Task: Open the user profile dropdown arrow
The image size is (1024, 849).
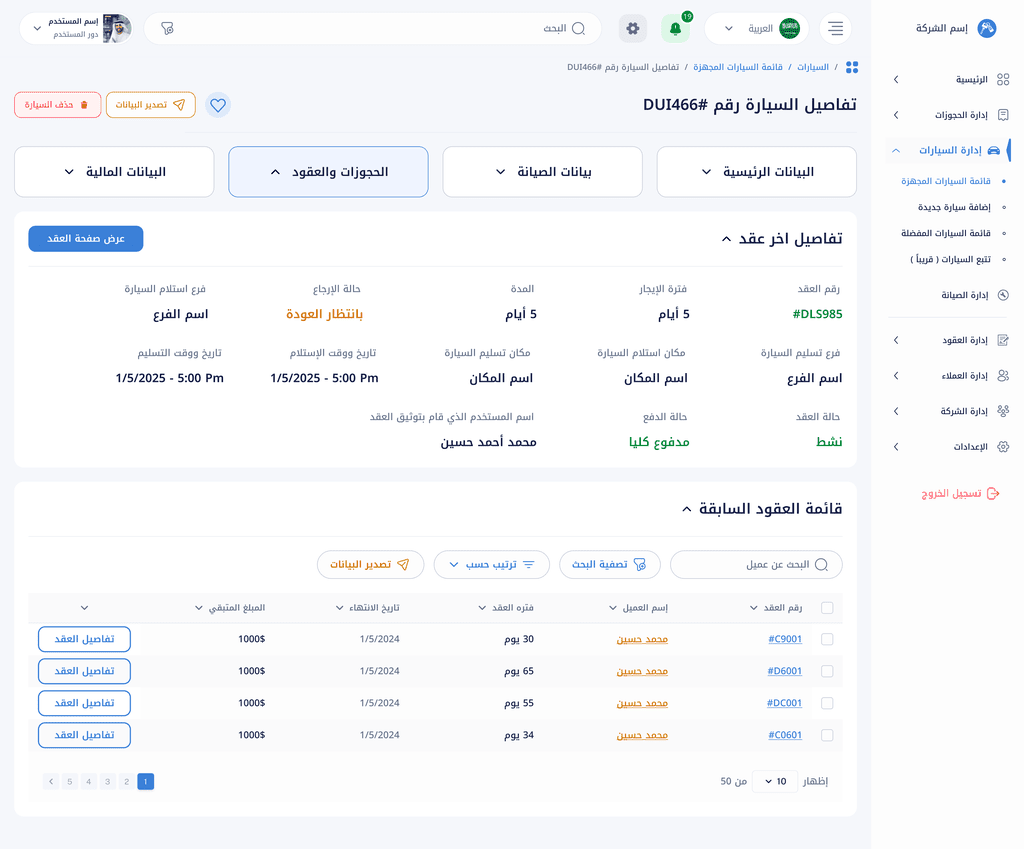Action: tap(37, 29)
